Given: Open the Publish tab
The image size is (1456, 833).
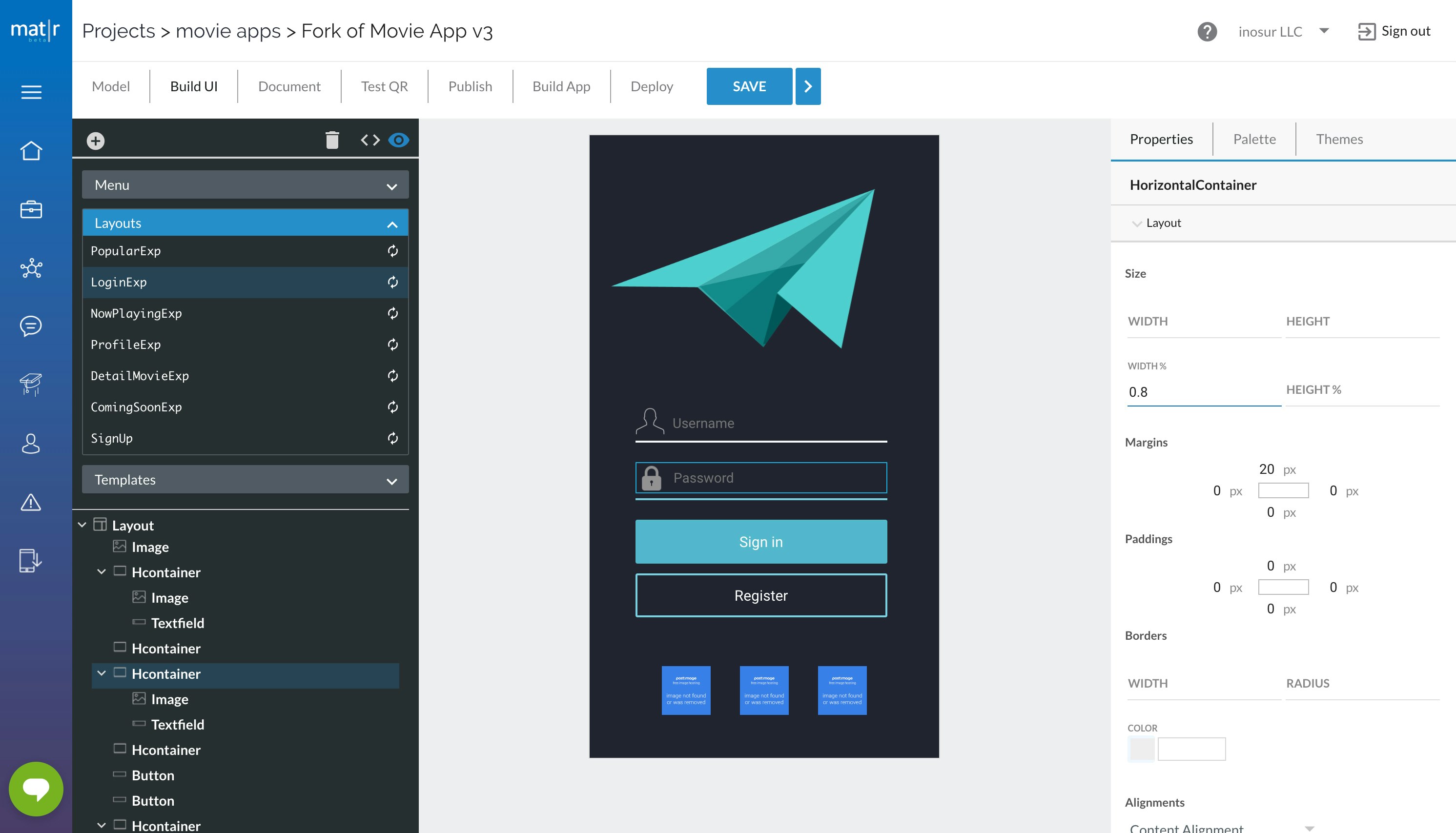Looking at the screenshot, I should pos(470,86).
